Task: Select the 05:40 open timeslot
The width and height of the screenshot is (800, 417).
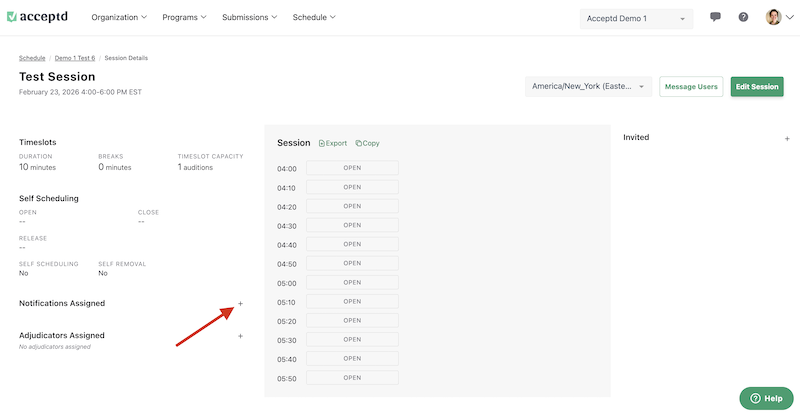Action: coord(352,359)
